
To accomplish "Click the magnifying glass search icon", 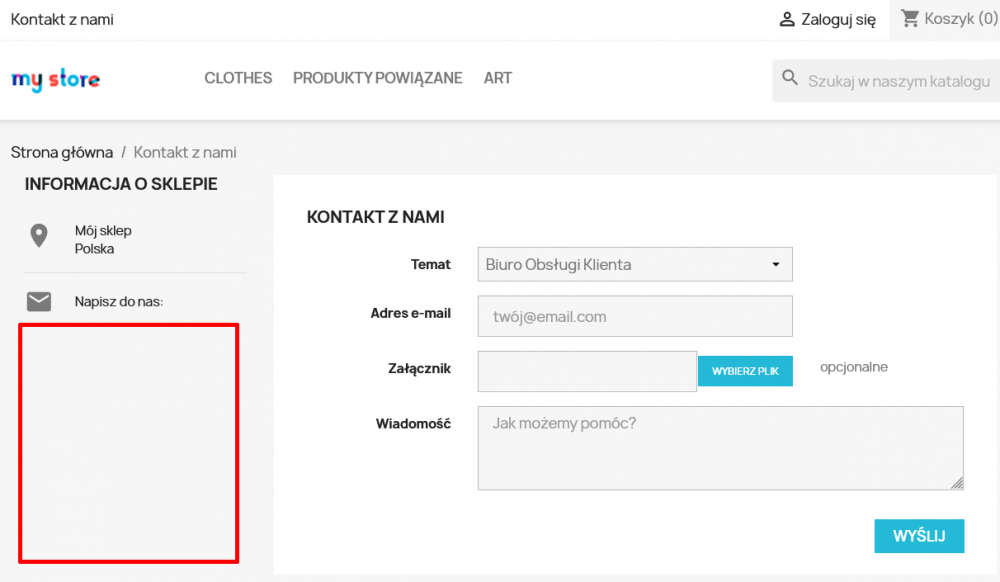I will 791,77.
